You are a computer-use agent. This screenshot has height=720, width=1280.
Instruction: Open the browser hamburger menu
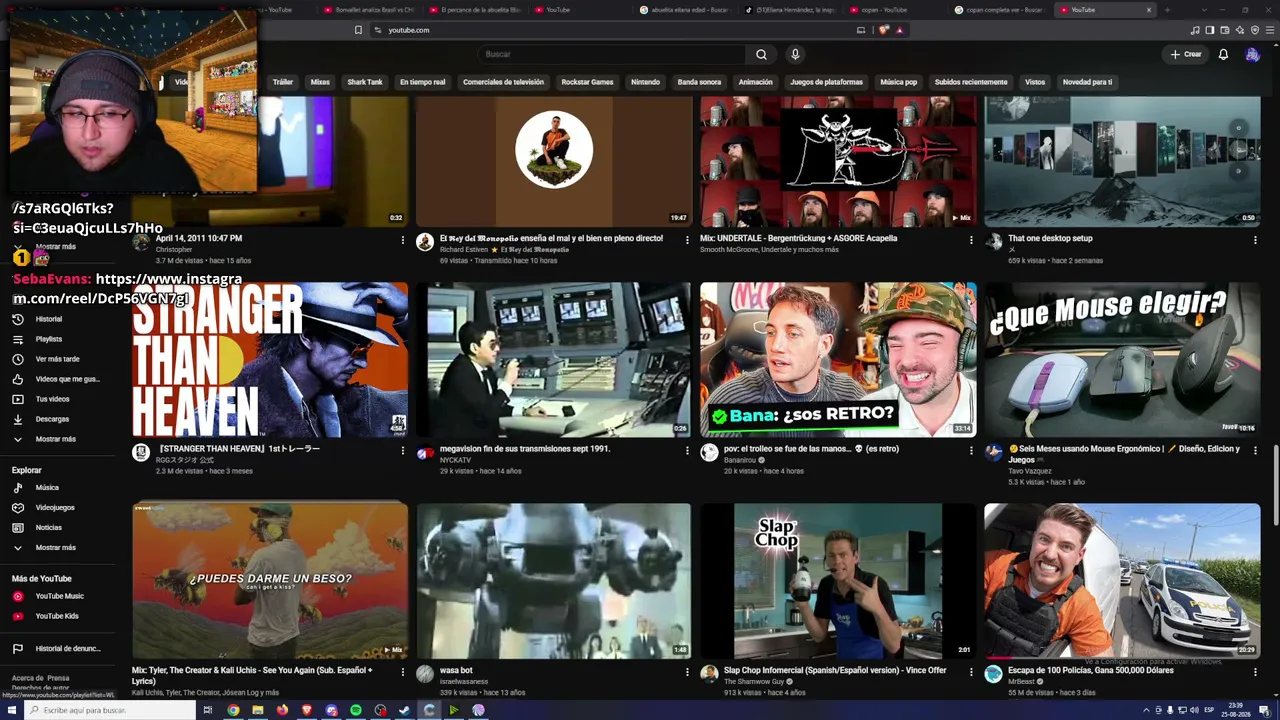point(1270,30)
